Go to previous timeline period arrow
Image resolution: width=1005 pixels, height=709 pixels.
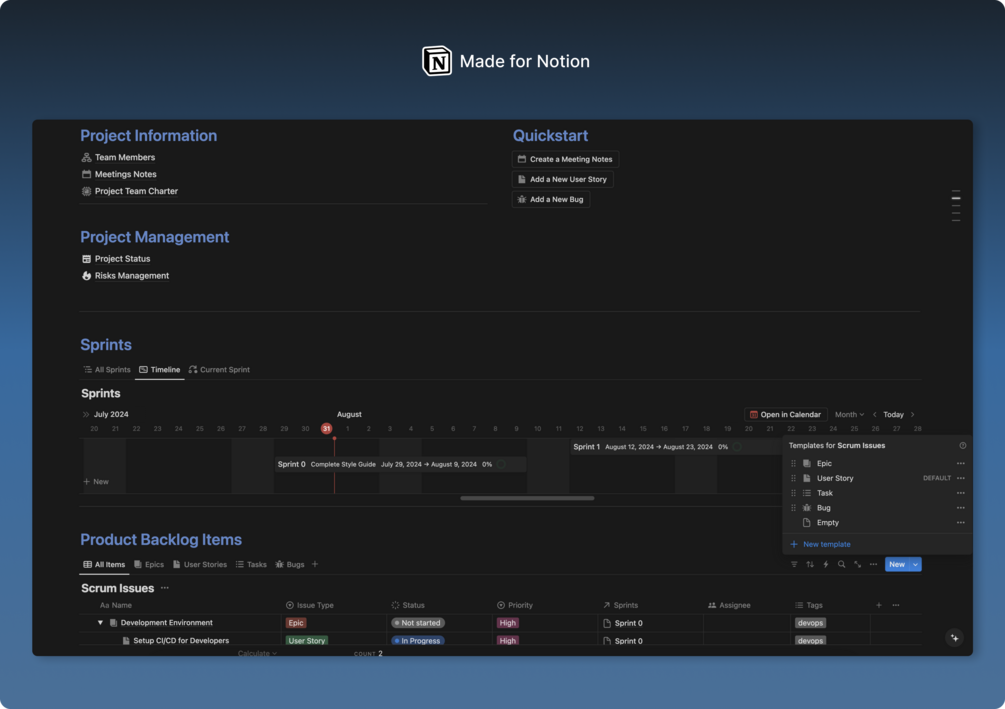(x=874, y=415)
